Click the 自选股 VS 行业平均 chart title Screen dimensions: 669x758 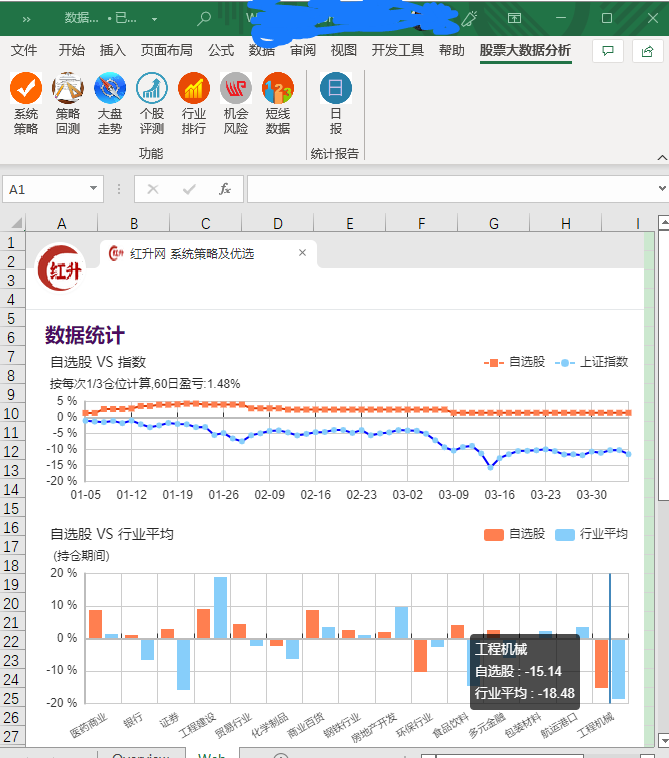tap(112, 534)
